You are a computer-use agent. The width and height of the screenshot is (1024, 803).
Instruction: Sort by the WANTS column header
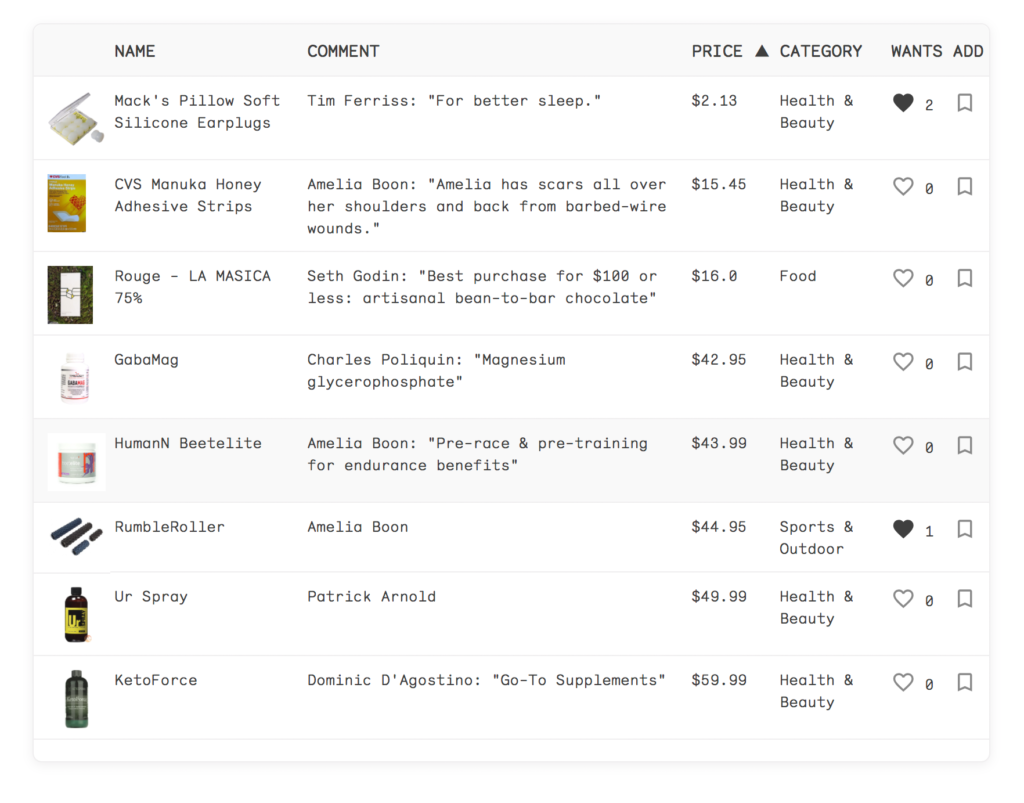click(x=916, y=51)
